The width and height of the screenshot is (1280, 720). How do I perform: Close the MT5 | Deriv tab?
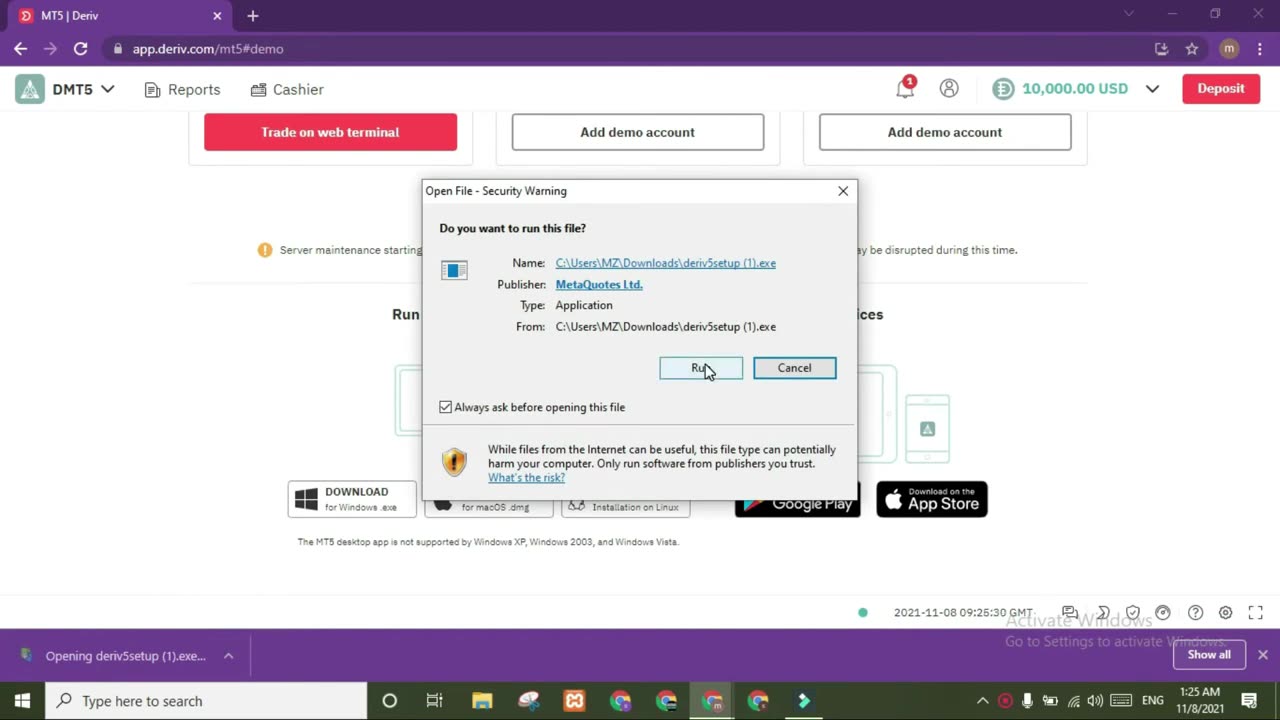tap(217, 16)
